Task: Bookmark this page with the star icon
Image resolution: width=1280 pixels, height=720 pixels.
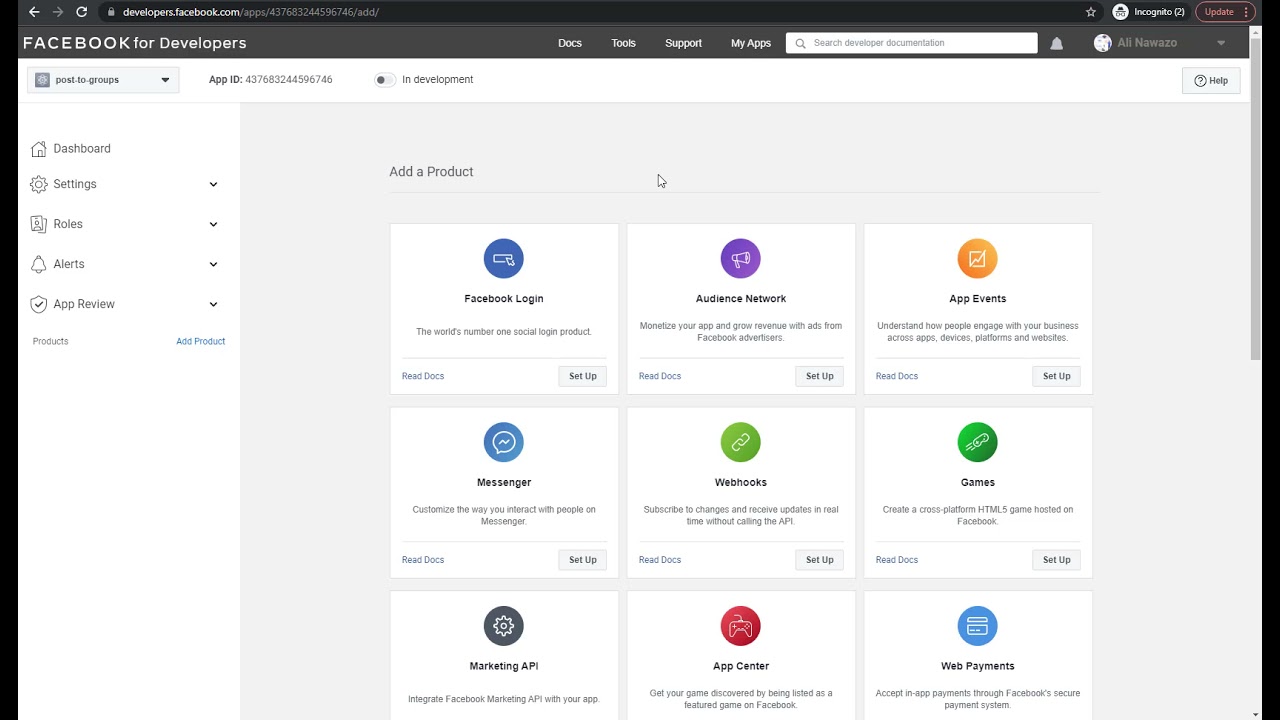Action: (1091, 12)
